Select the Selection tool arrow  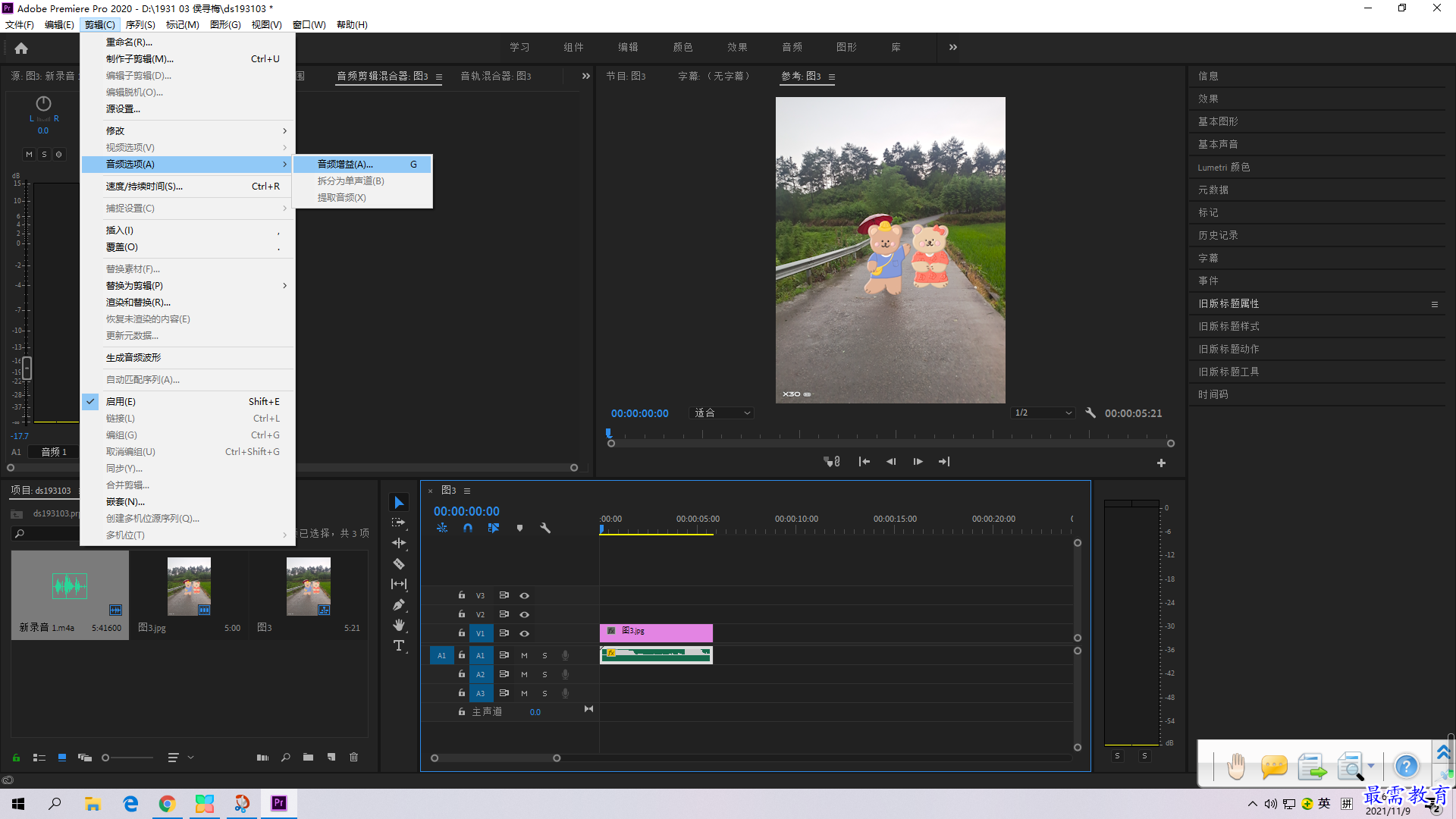[x=399, y=503]
